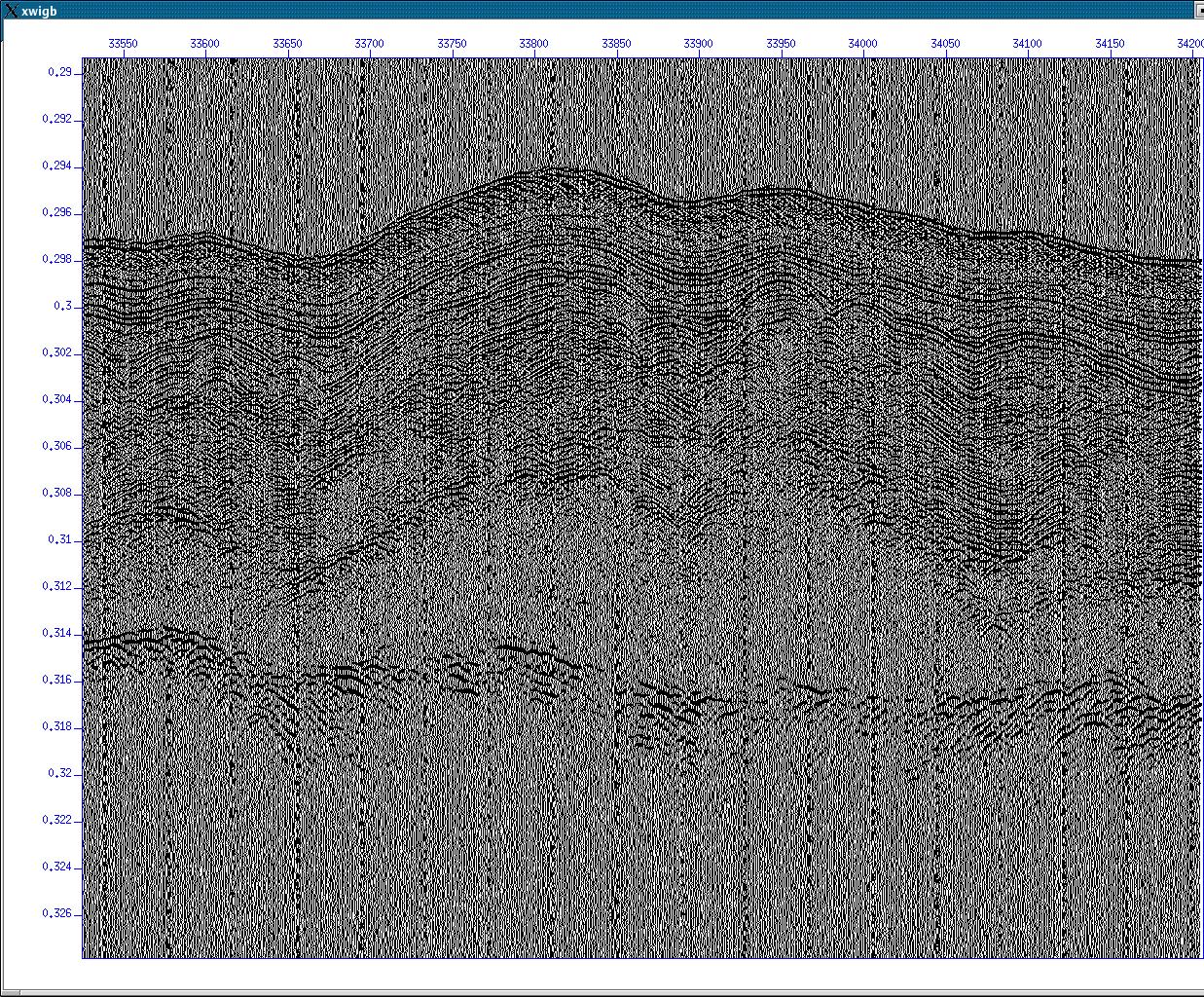Click the time axis label 0.292

point(56,119)
